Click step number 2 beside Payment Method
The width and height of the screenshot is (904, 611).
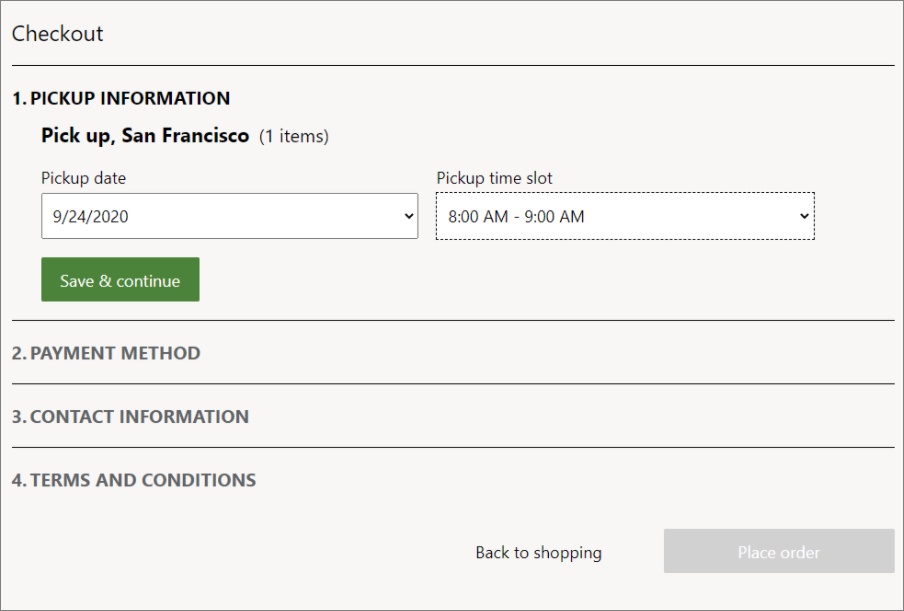pyautogui.click(x=19, y=353)
